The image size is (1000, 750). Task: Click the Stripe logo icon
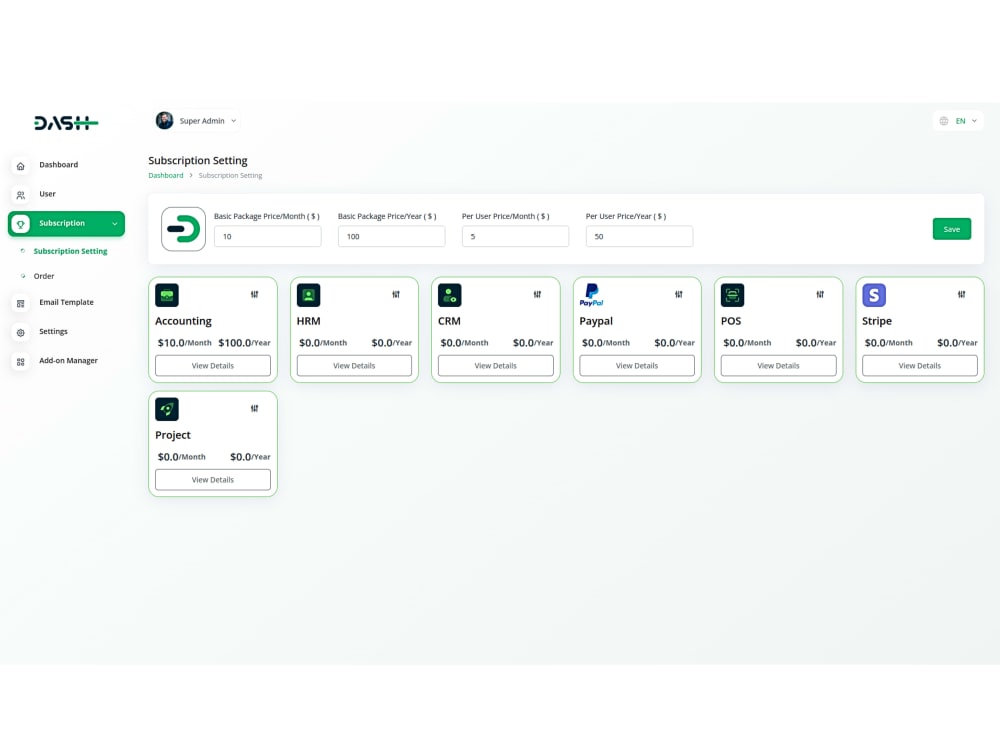(x=874, y=295)
